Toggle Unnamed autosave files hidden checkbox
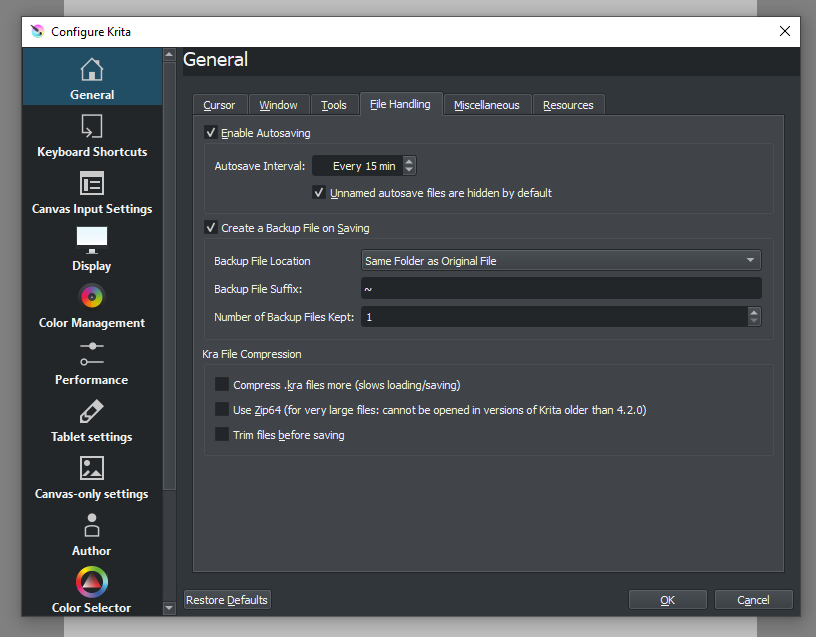The image size is (816, 637). [319, 193]
